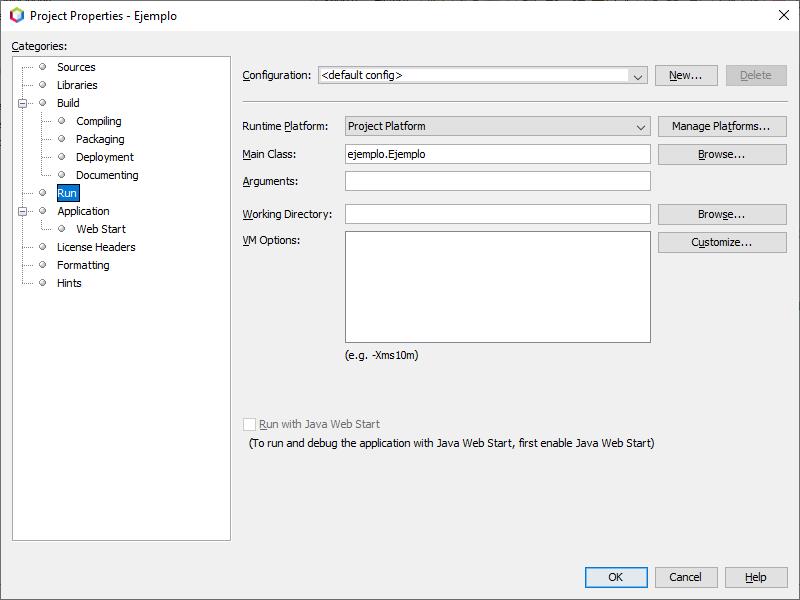Click into Working Directory field

(x=497, y=214)
